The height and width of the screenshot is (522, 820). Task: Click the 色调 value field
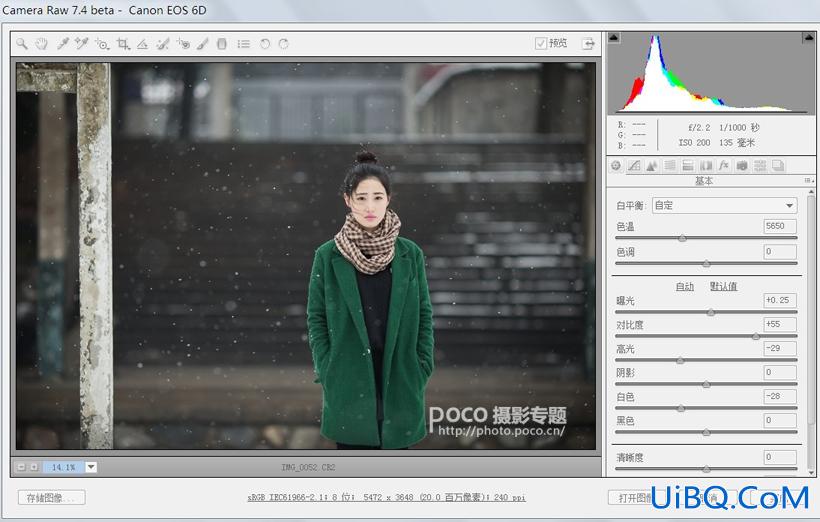[x=780, y=252]
